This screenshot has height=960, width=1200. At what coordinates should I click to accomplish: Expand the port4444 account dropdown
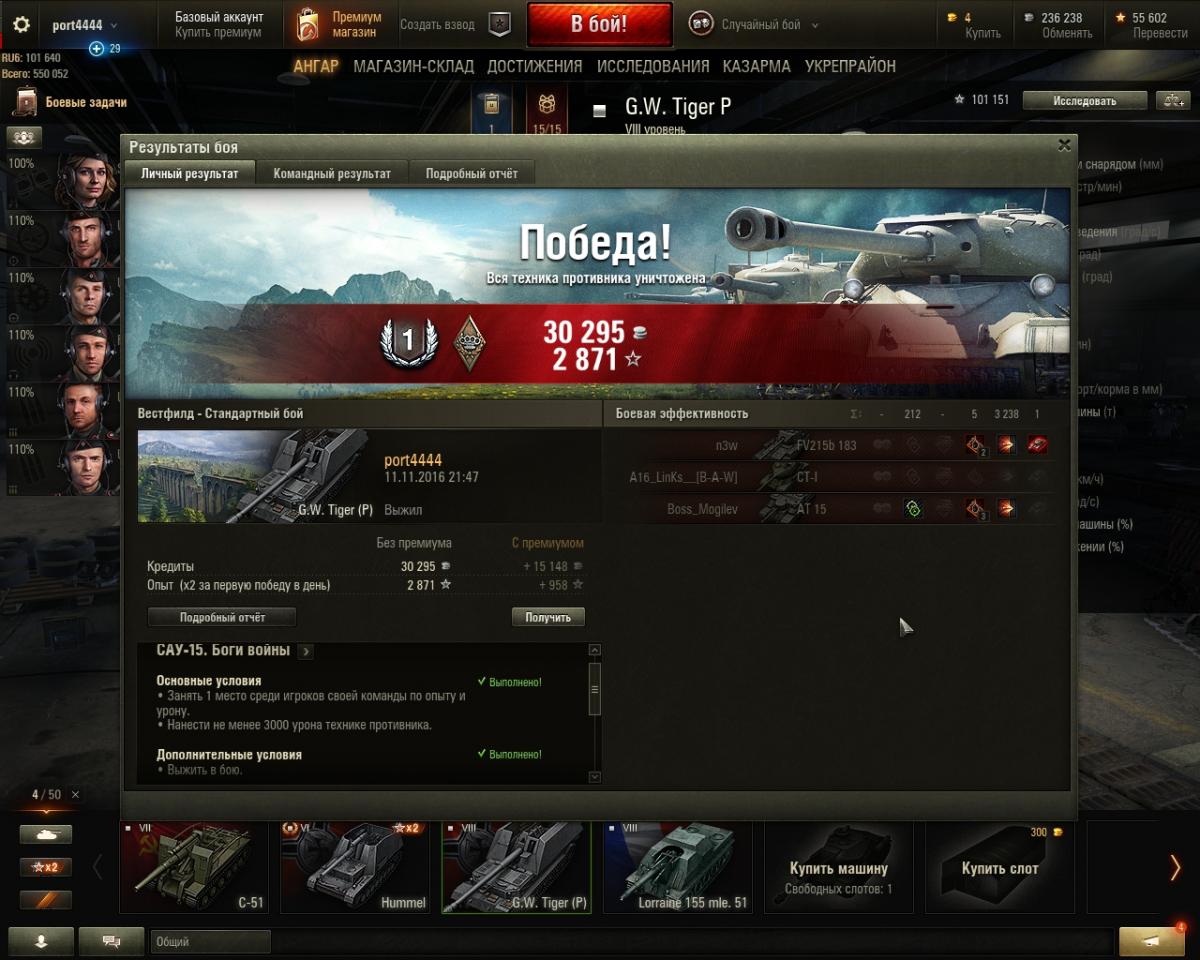point(84,25)
